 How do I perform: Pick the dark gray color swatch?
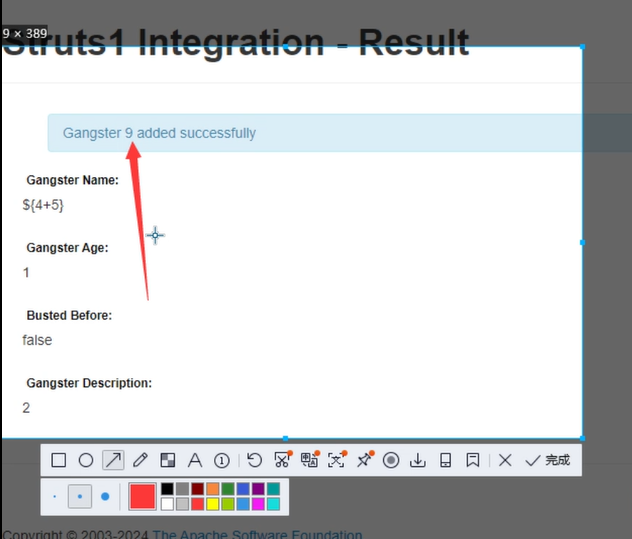point(182,489)
